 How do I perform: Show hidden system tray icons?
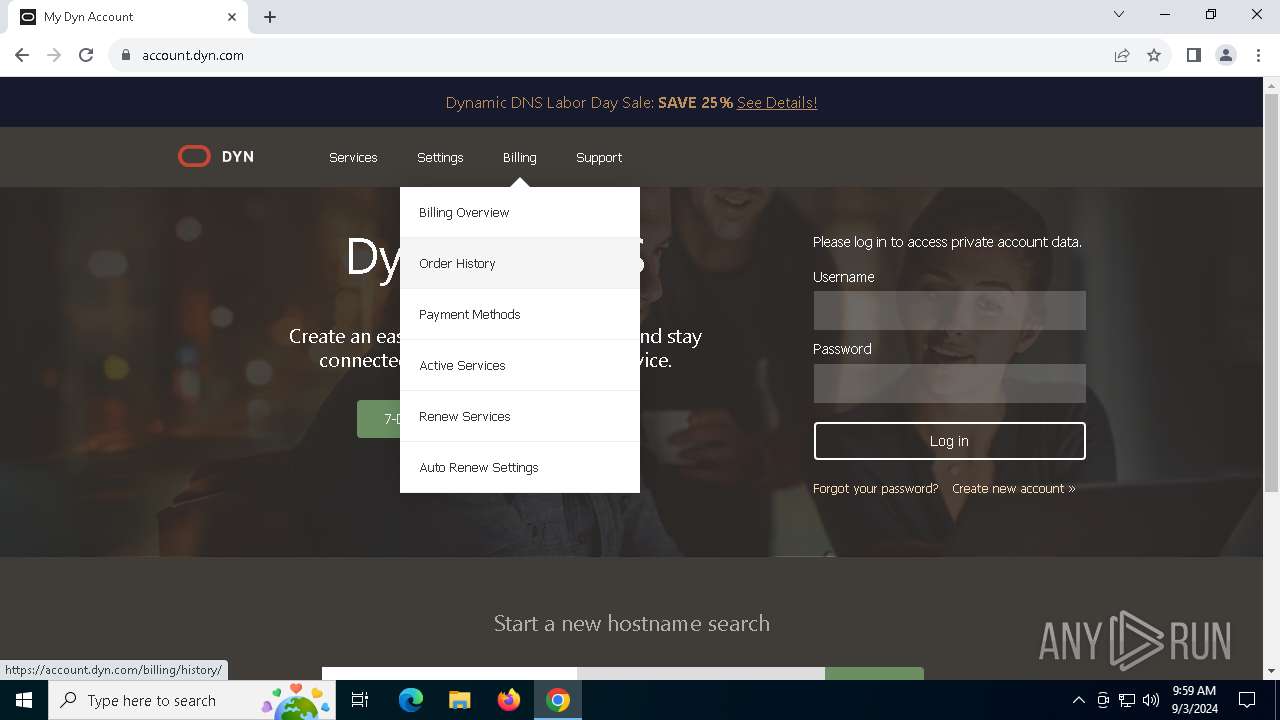pos(1078,700)
